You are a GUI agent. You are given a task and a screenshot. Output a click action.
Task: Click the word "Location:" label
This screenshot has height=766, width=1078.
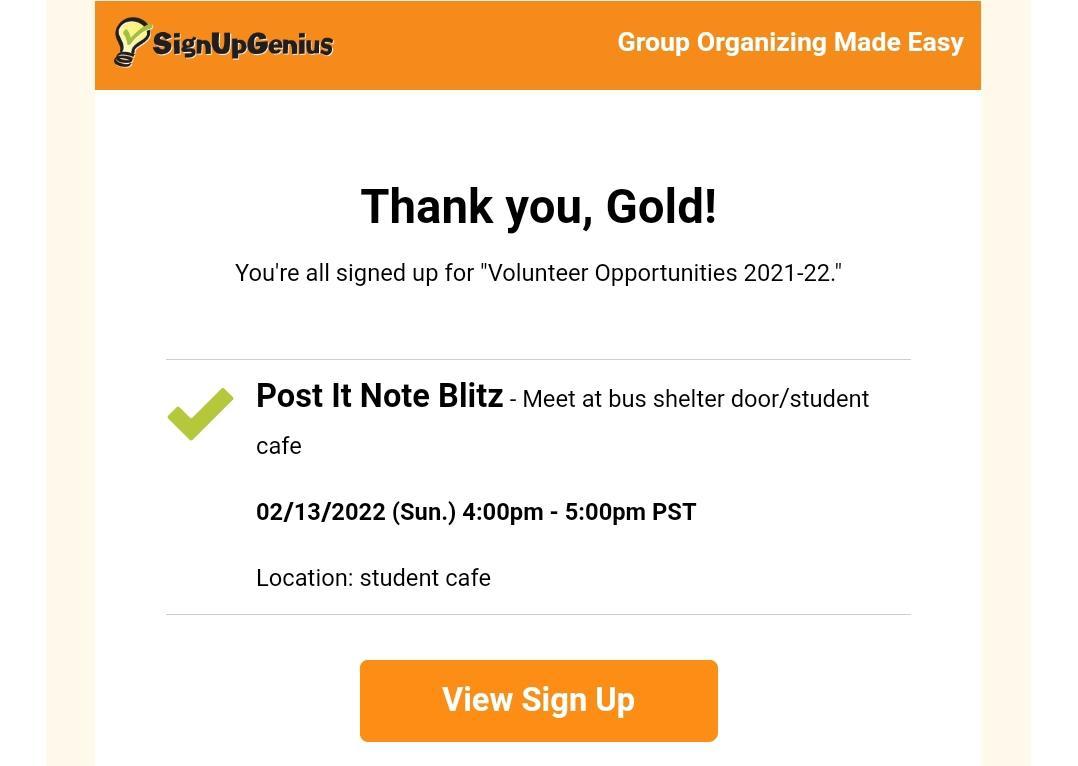point(304,578)
